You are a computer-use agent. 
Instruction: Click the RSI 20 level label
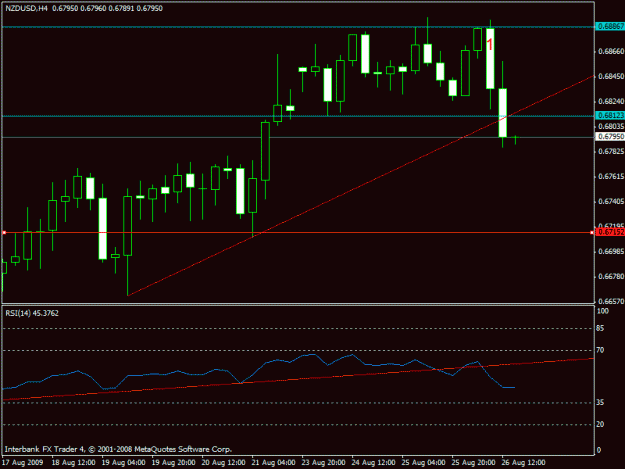click(600, 424)
